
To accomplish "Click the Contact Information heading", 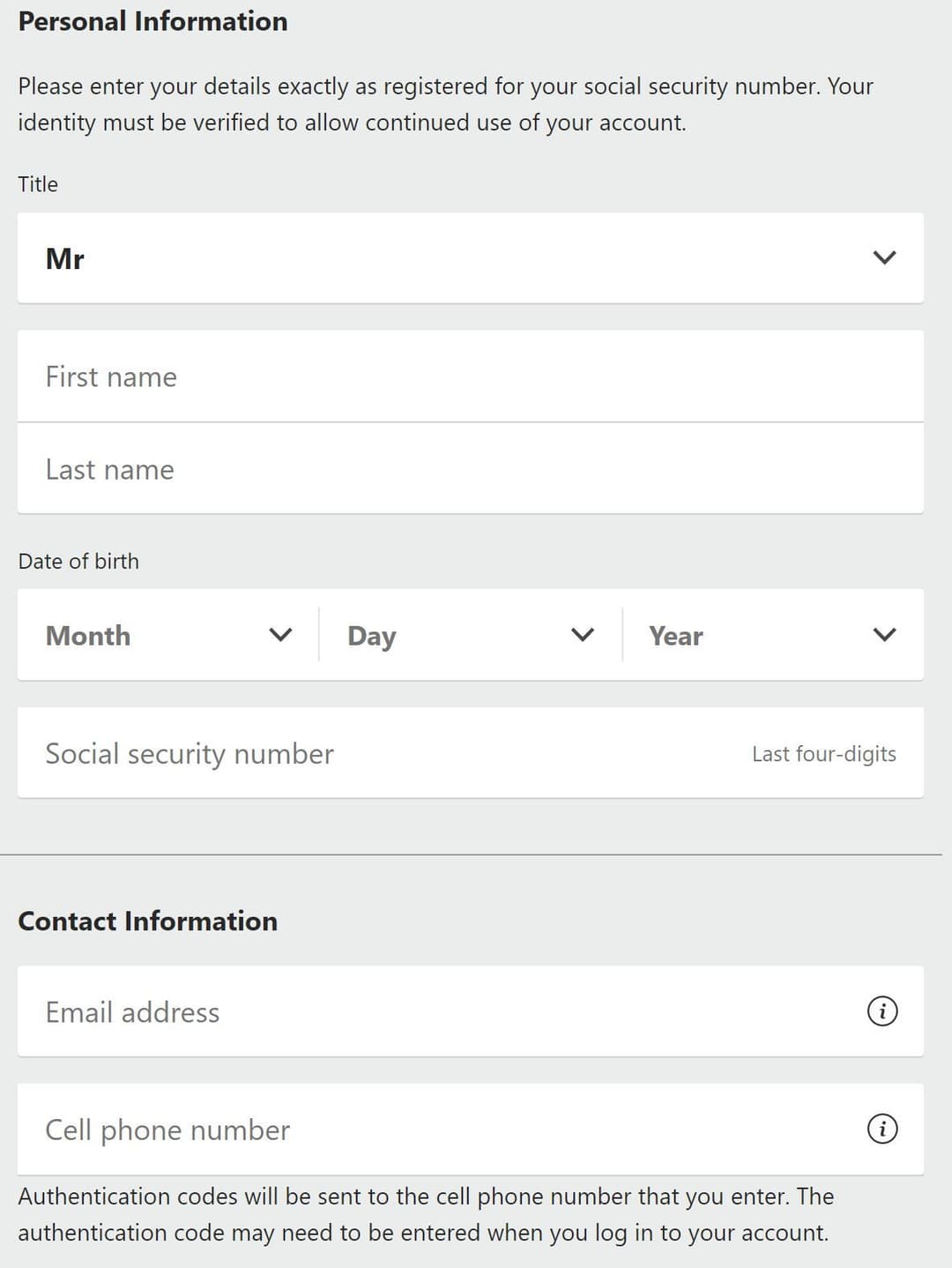I will pyautogui.click(x=147, y=921).
